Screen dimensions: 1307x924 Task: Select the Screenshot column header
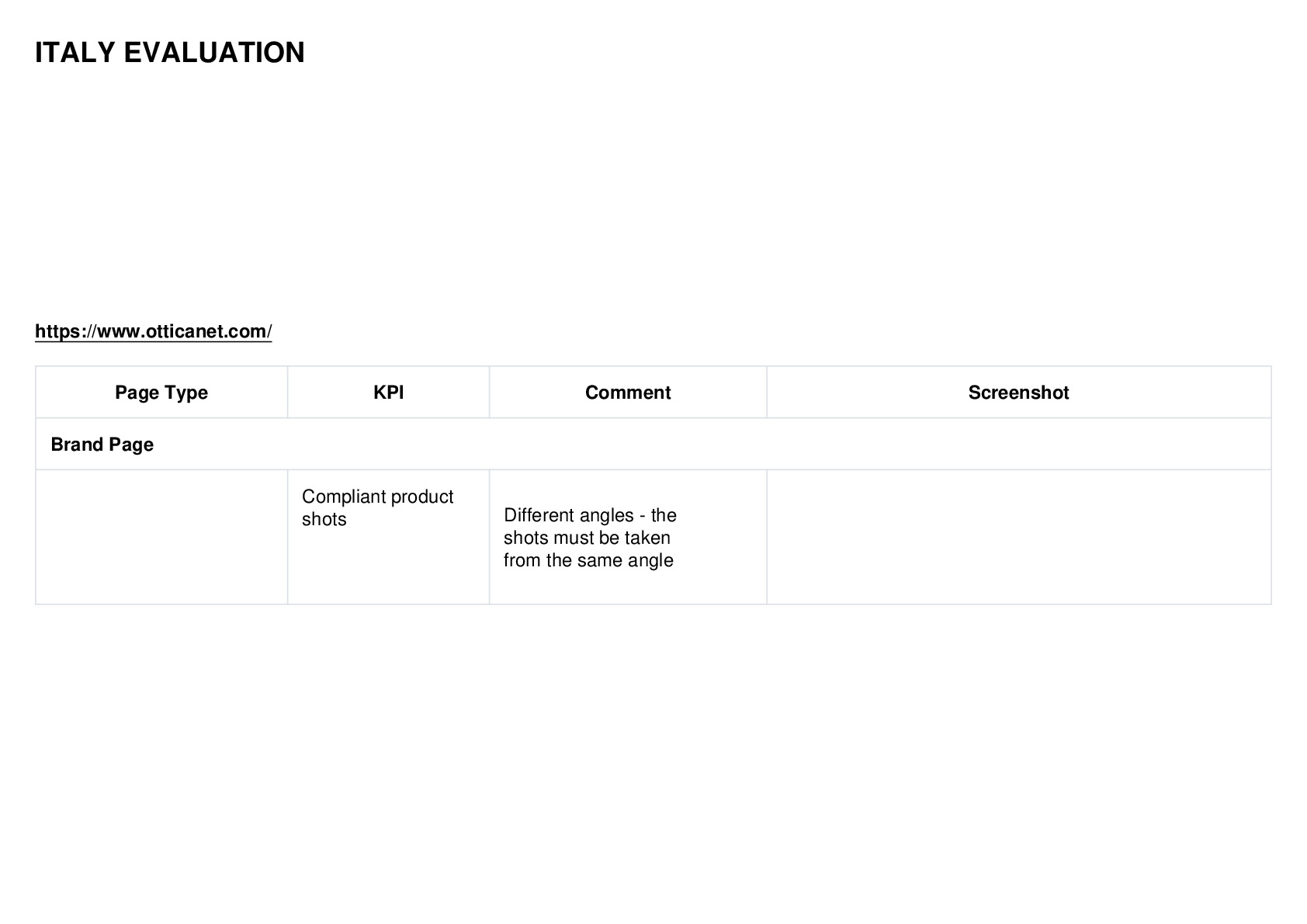coord(1018,393)
